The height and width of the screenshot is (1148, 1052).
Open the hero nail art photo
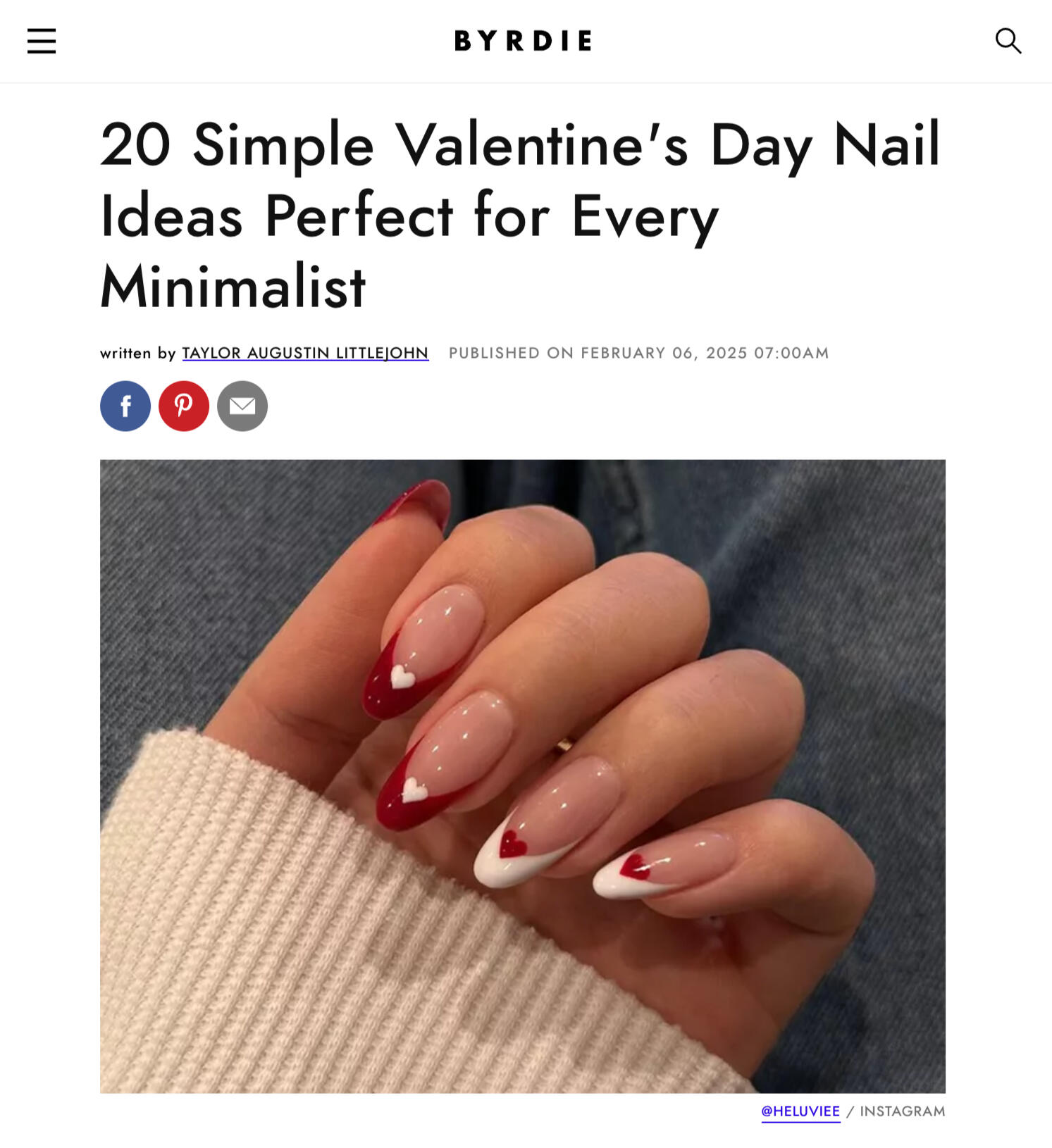(x=523, y=776)
